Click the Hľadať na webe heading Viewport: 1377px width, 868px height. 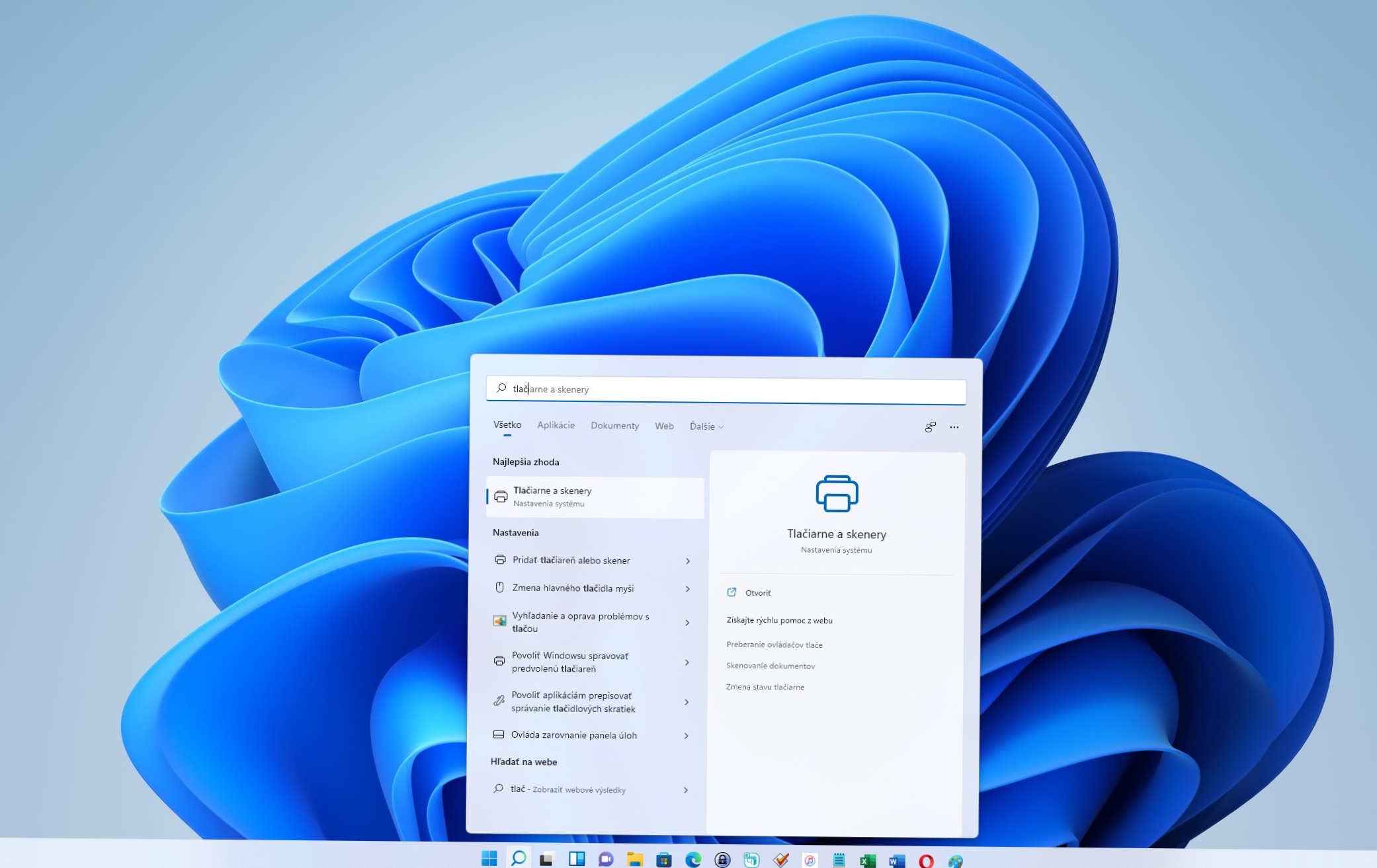(524, 762)
